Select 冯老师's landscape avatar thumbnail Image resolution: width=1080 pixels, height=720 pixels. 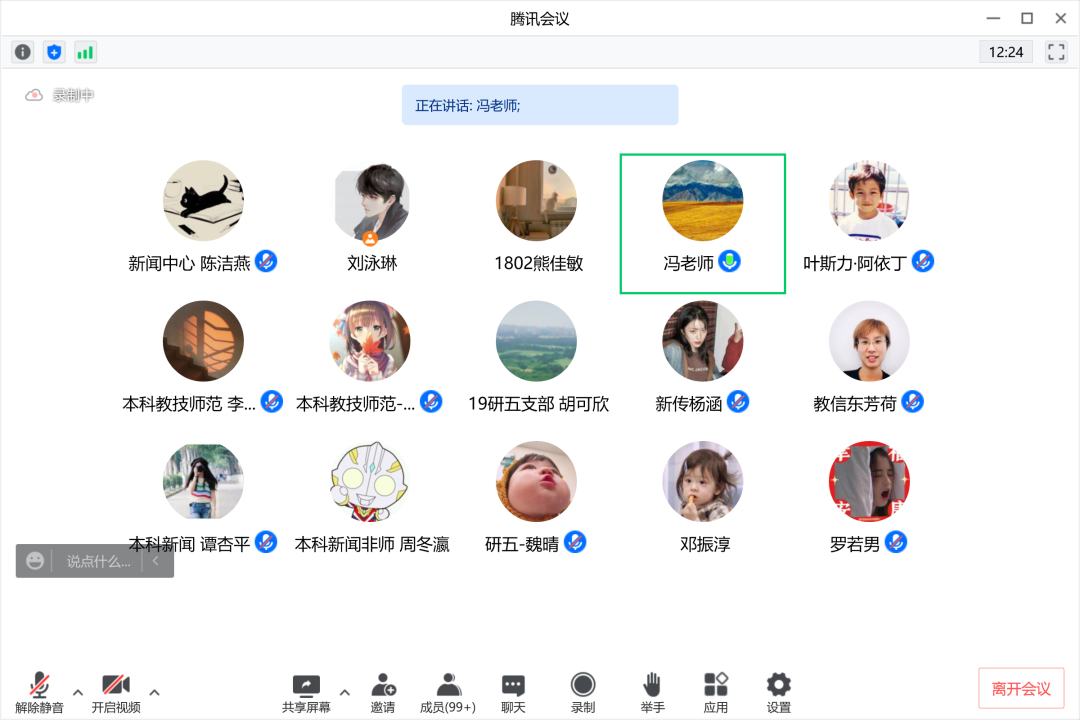(x=703, y=201)
